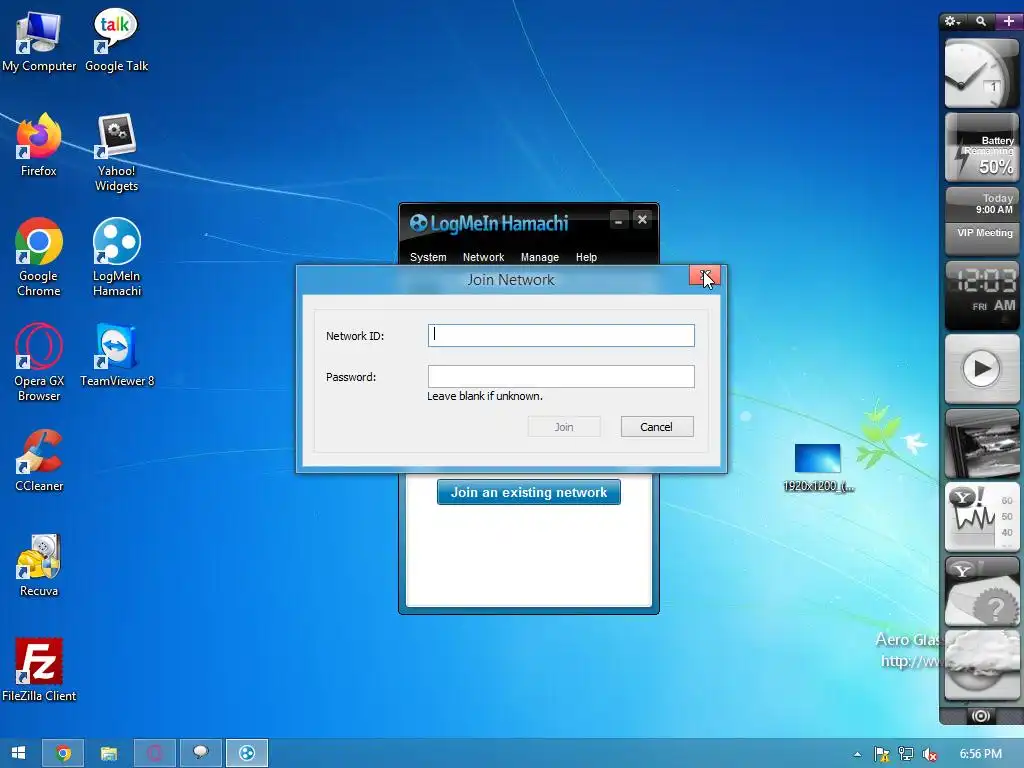Open File Explorer from the taskbar
Viewport: 1024px width, 768px height.
click(108, 753)
